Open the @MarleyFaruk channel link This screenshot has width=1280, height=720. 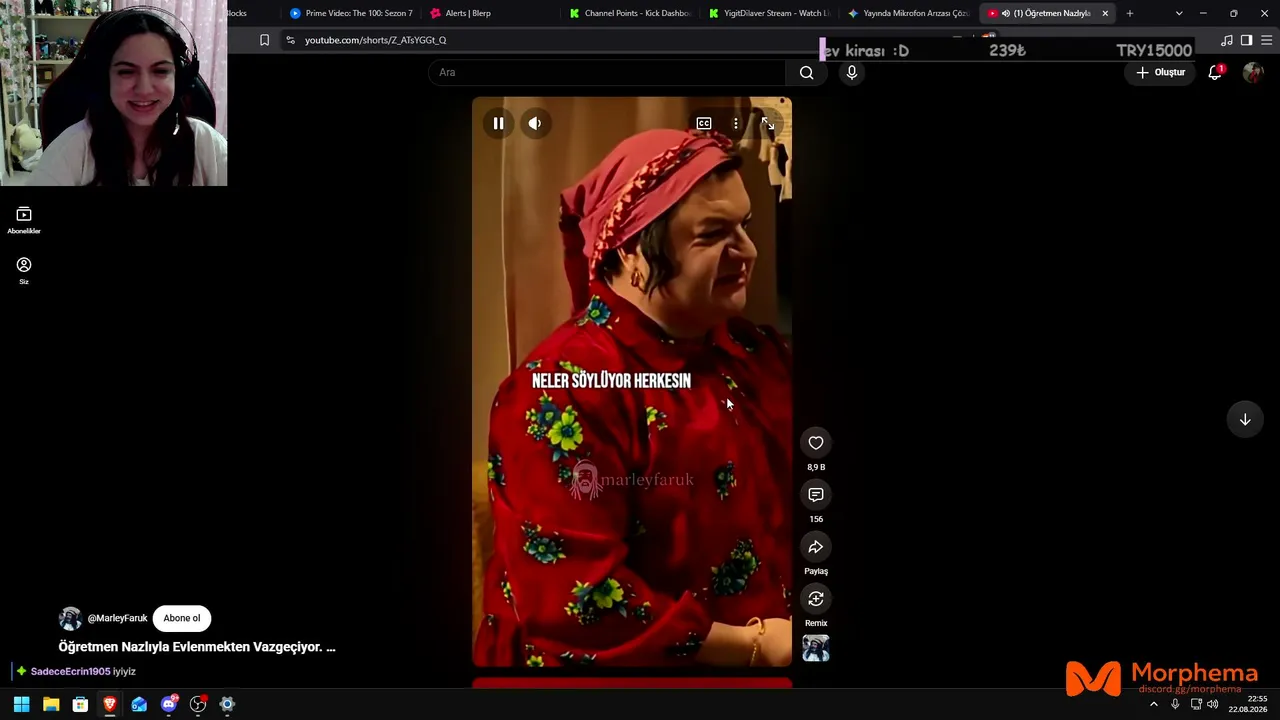(117, 618)
